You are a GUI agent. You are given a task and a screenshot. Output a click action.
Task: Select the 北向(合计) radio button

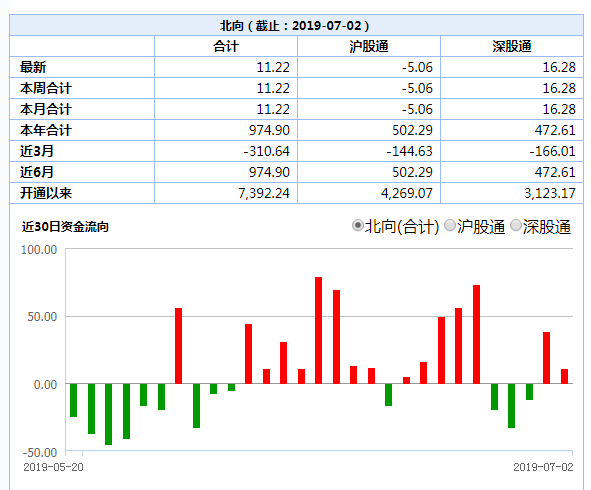tap(357, 226)
